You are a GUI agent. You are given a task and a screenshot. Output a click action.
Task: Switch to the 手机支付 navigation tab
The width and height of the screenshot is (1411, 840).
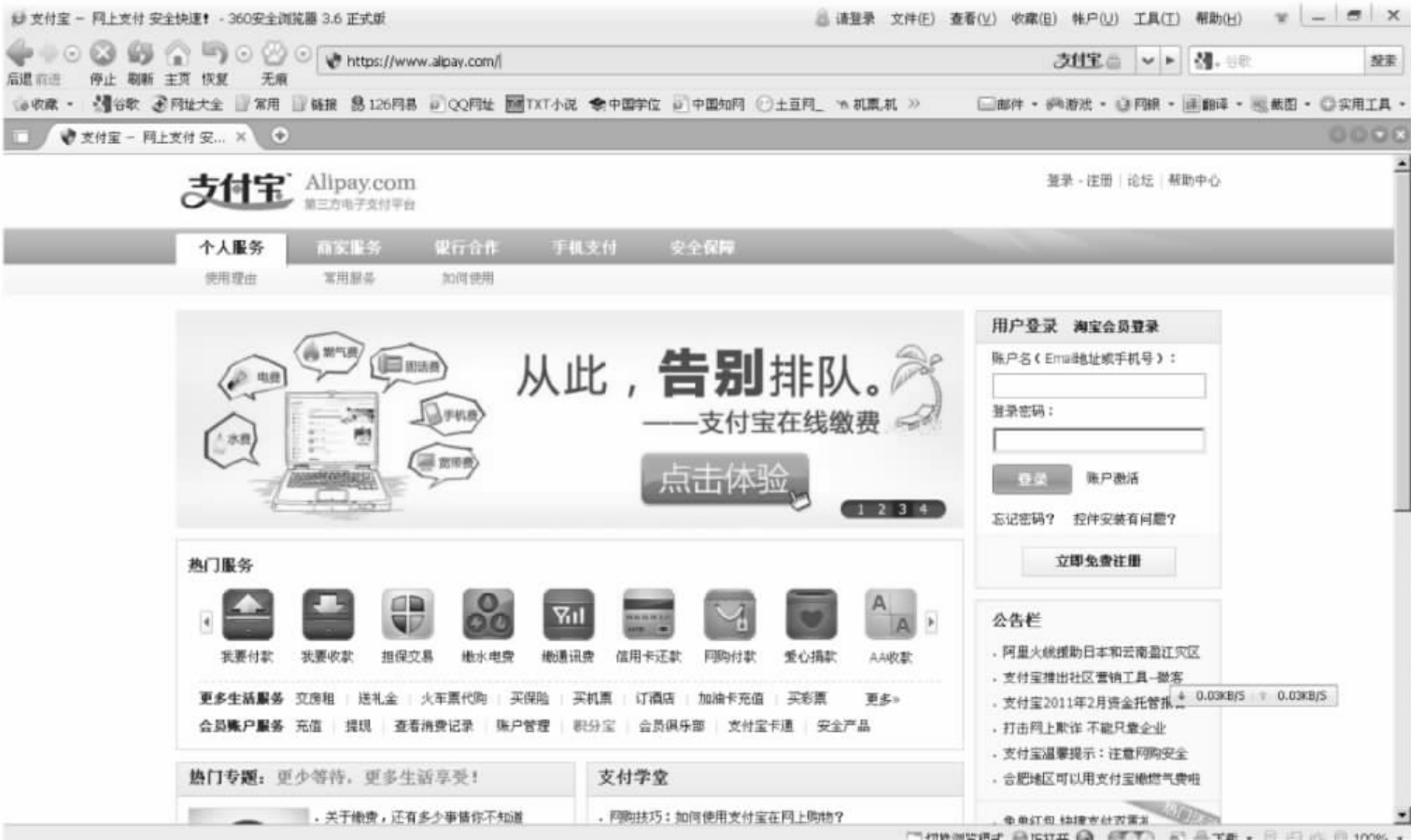585,247
